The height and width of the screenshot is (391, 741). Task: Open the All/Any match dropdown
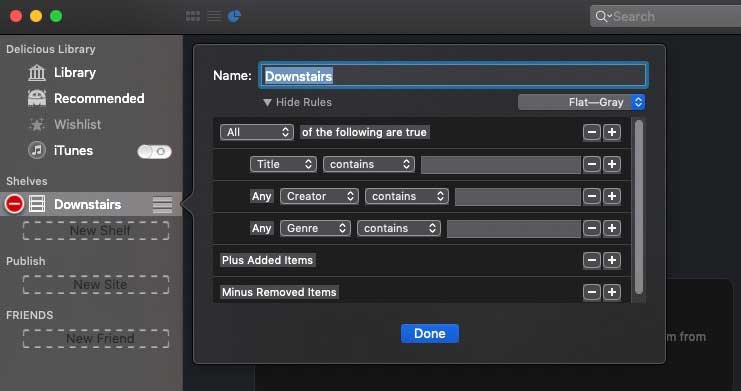coord(257,132)
